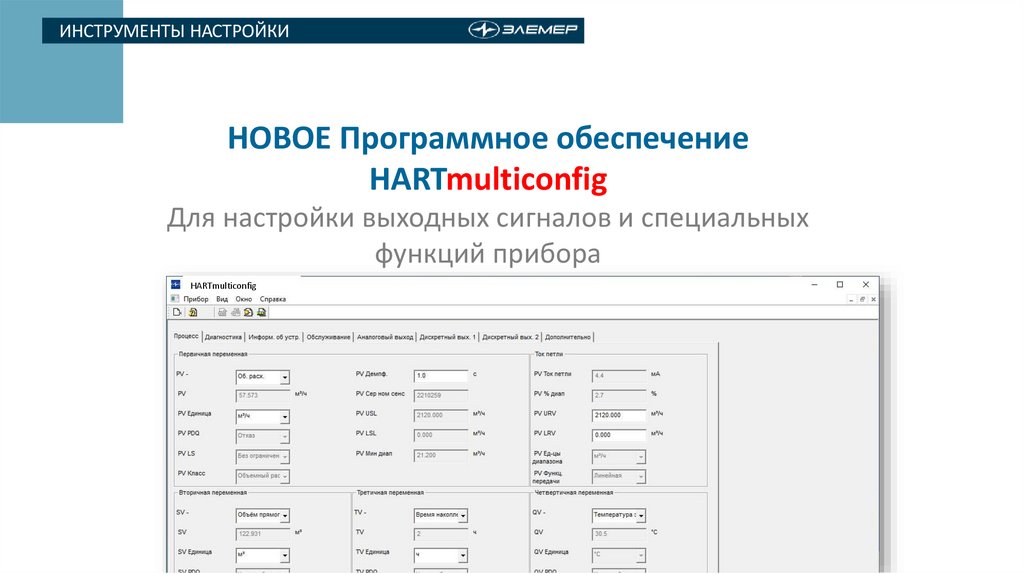This screenshot has width=1024, height=574.
Task: Click the PV USL field
Action: click(x=441, y=415)
